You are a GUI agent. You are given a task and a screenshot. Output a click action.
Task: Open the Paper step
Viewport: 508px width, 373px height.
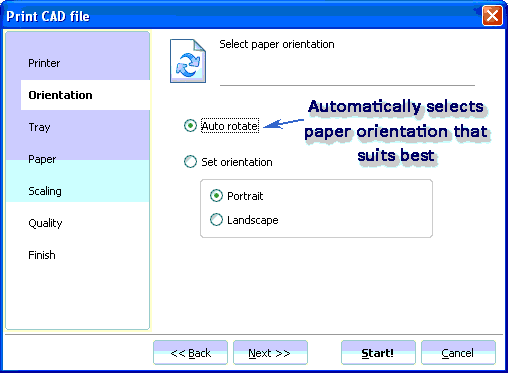[x=42, y=159]
